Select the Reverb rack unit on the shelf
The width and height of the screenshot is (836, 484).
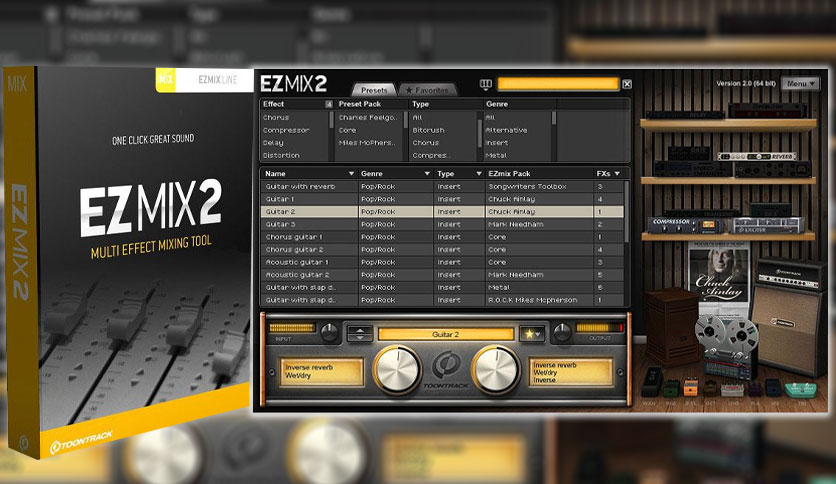pyautogui.click(x=757, y=156)
